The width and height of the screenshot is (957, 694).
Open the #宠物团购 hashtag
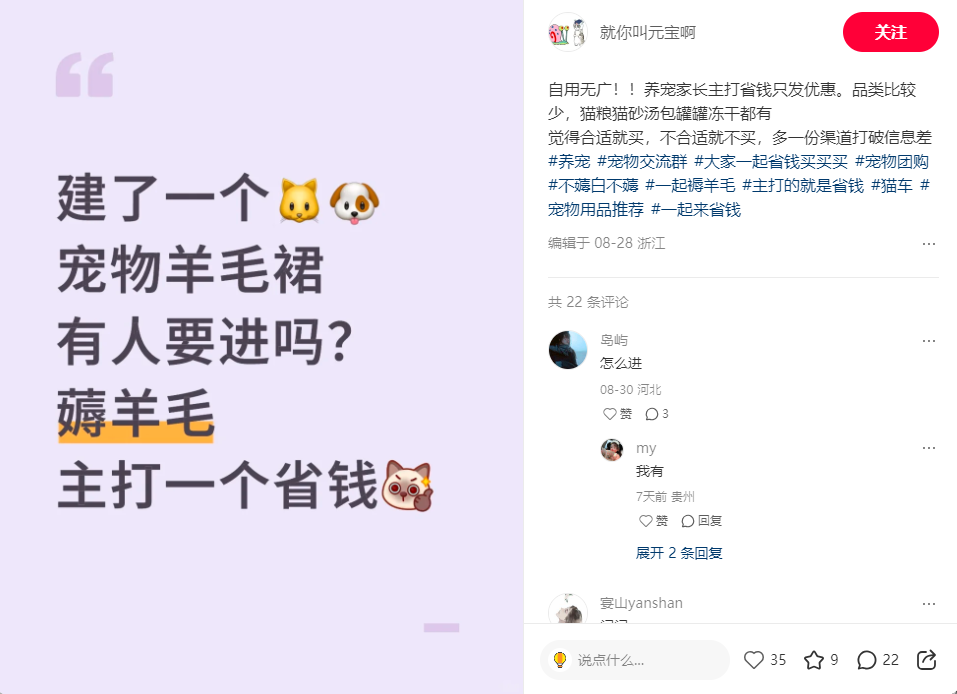tap(892, 162)
